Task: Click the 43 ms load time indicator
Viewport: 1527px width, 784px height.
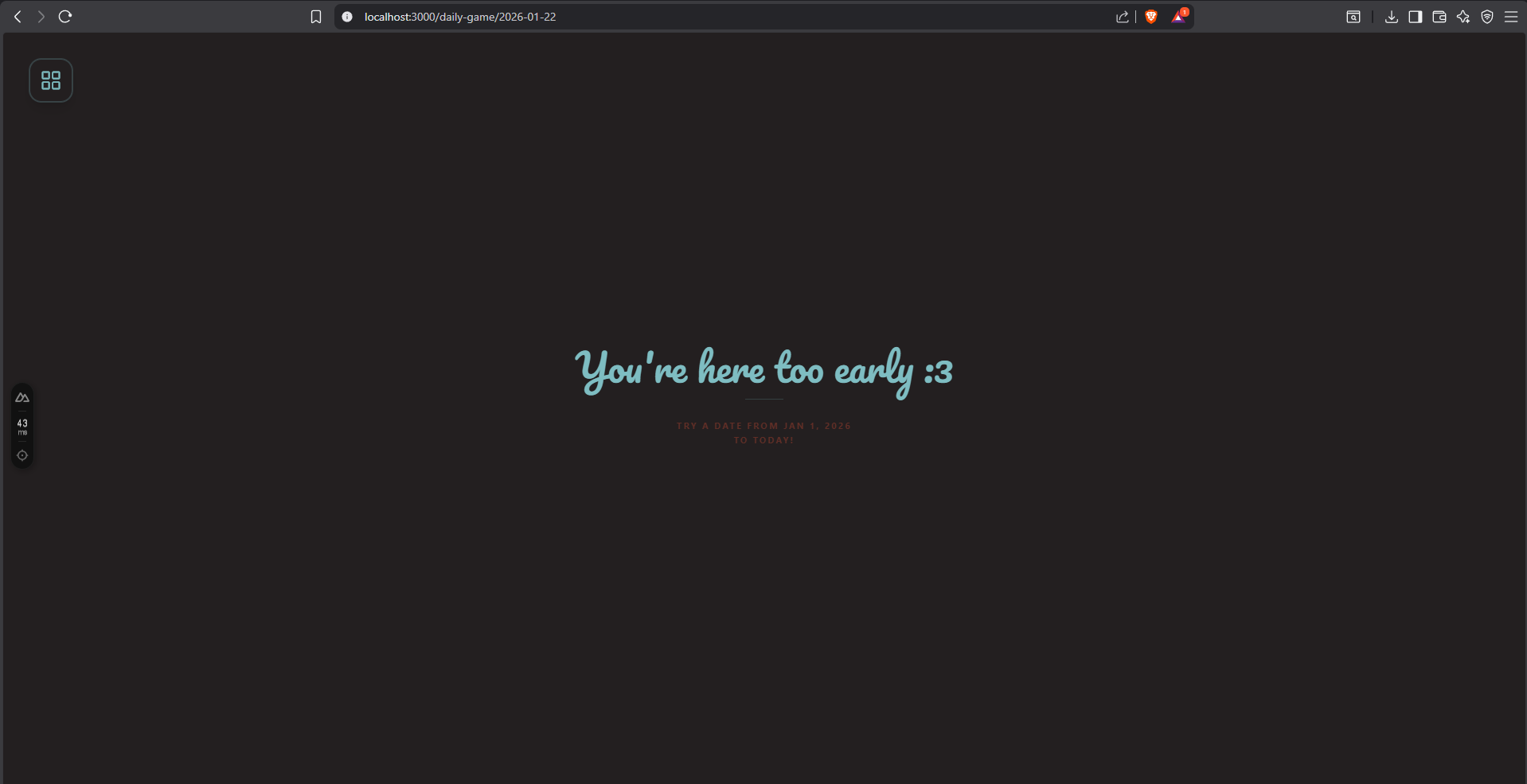Action: click(22, 427)
